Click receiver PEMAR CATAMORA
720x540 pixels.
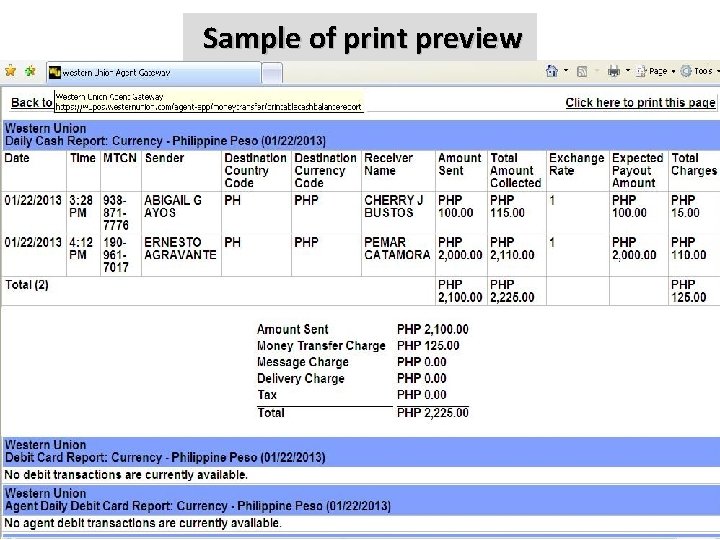(x=397, y=248)
